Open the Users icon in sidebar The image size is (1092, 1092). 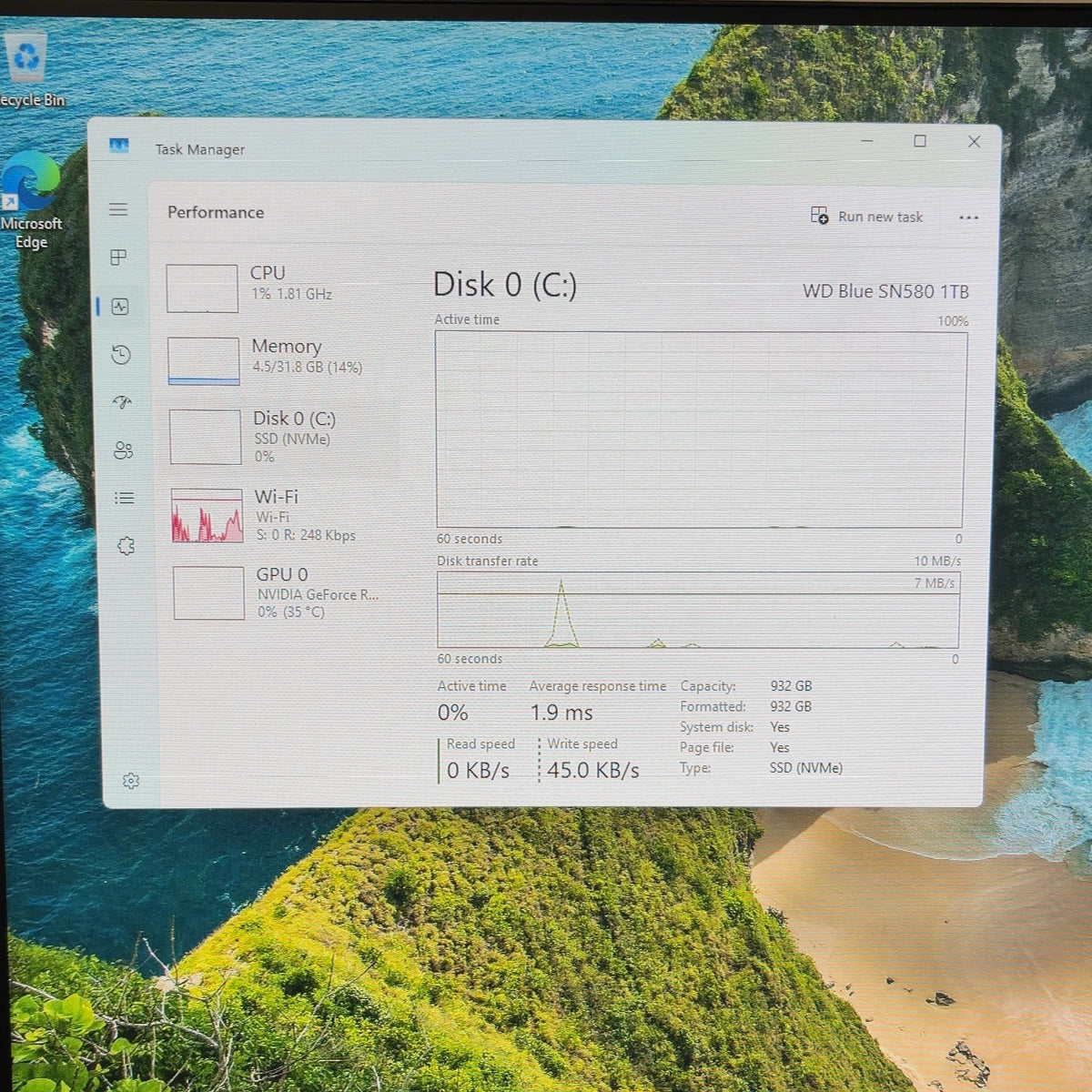pyautogui.click(x=124, y=450)
